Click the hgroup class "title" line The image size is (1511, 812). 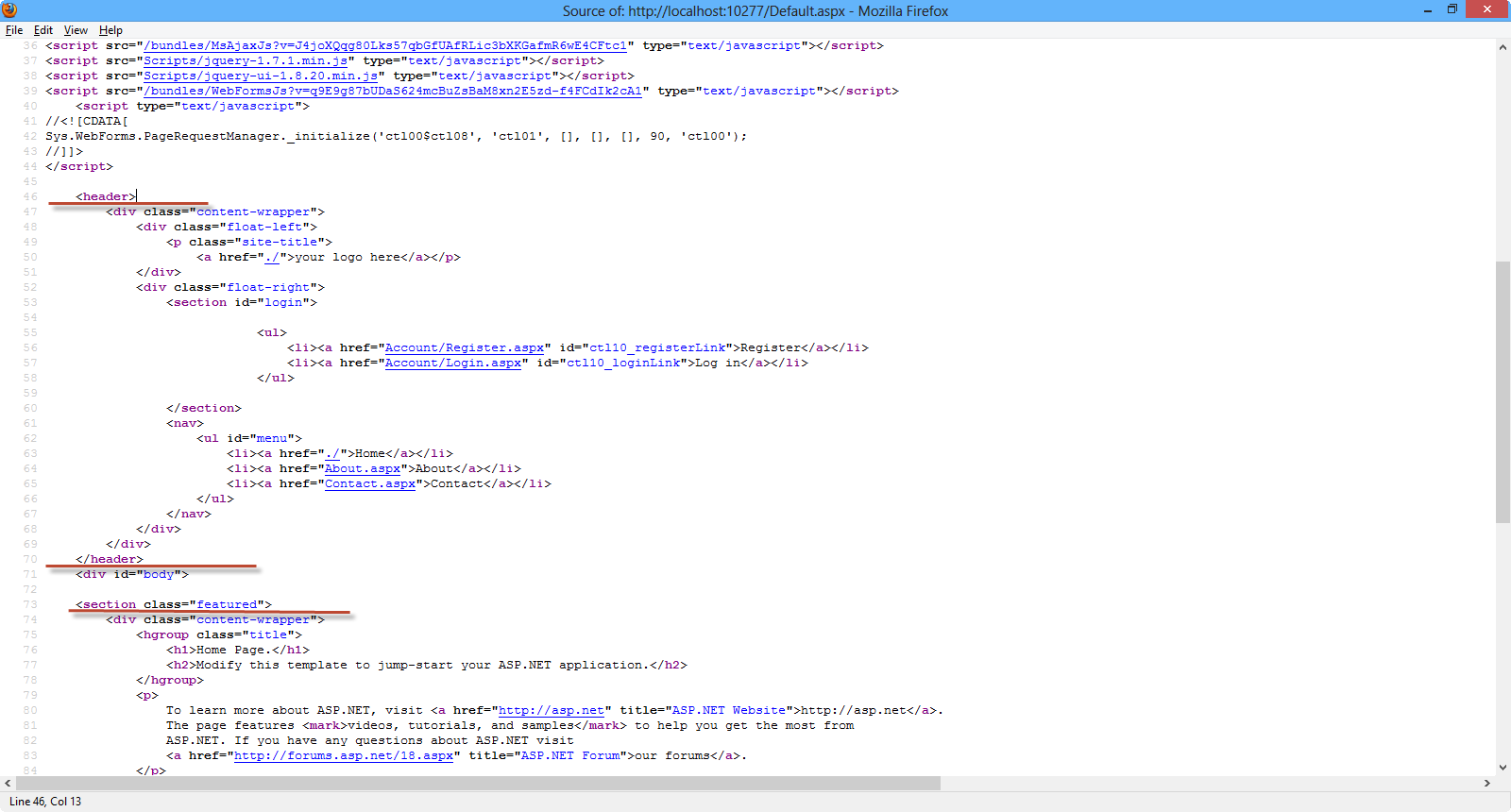coord(219,634)
